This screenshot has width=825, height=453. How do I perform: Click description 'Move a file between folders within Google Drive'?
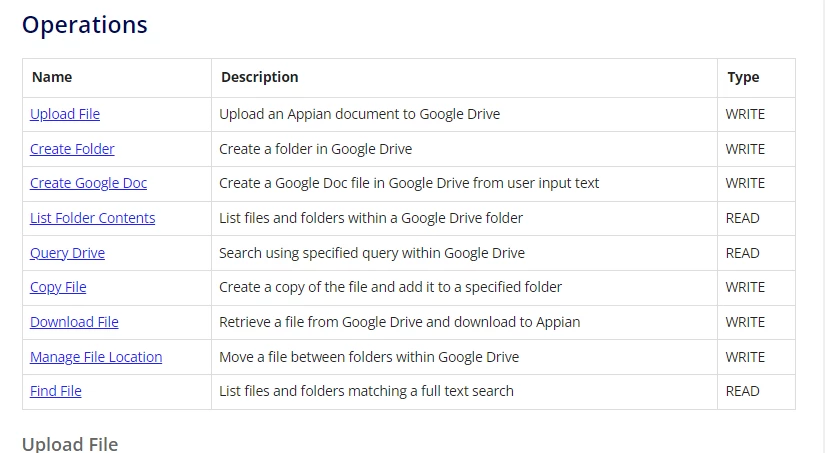click(x=369, y=357)
